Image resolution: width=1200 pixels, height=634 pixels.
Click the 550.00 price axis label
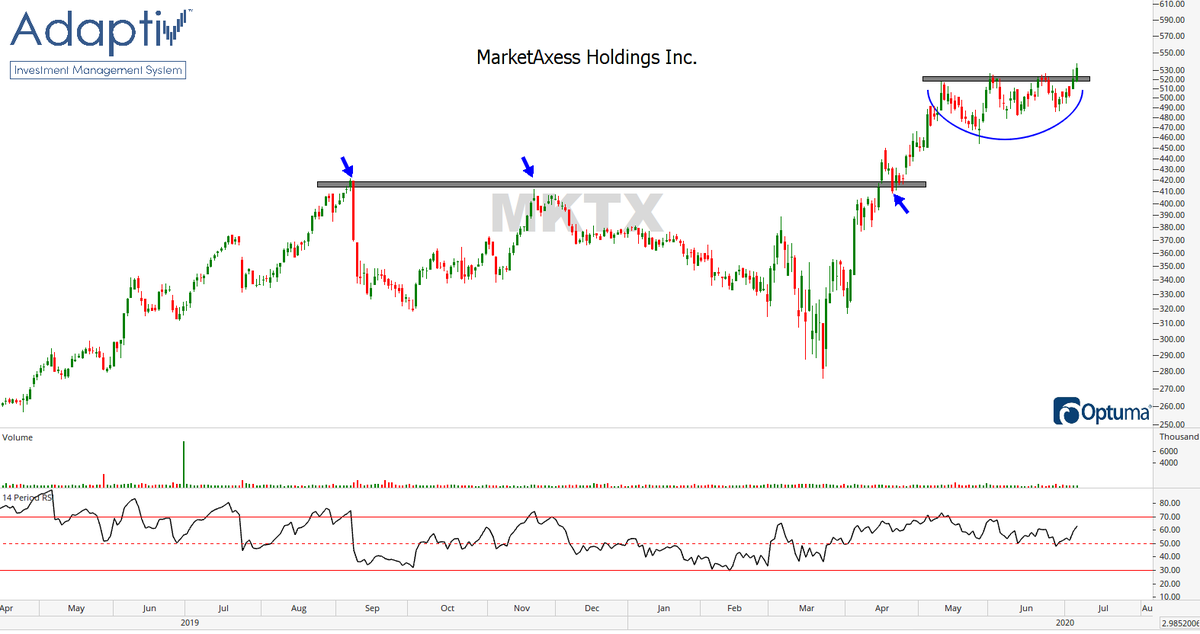point(1171,52)
